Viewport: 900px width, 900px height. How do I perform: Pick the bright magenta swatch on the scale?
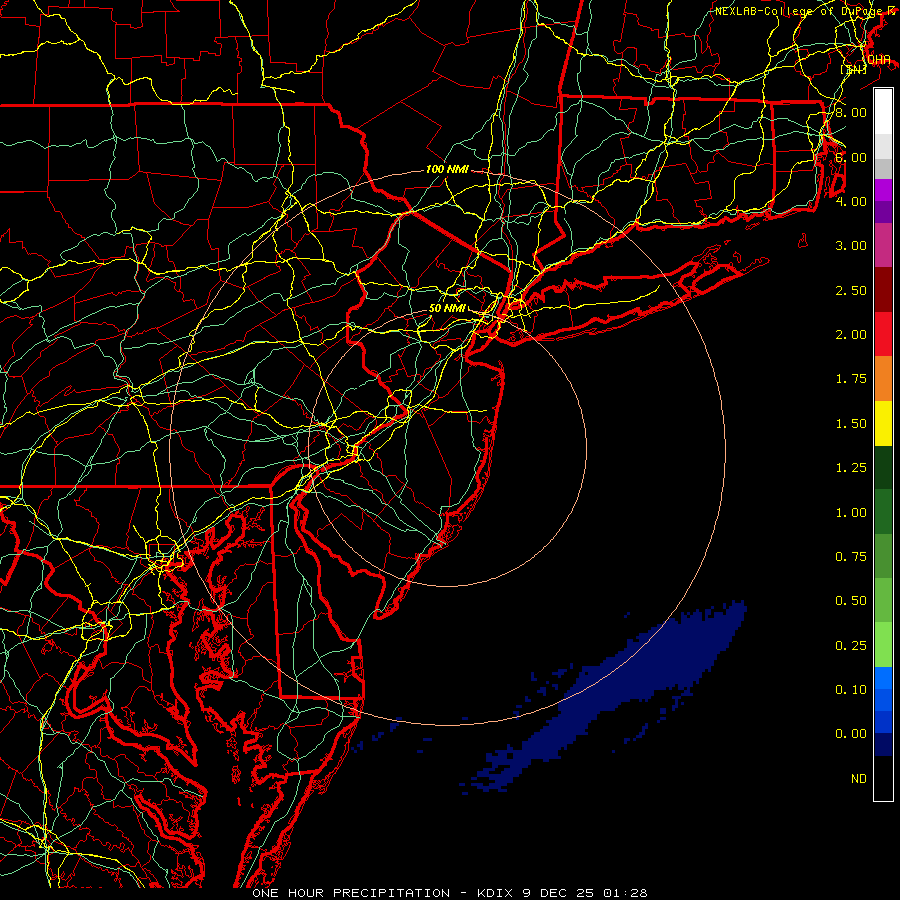tap(883, 190)
